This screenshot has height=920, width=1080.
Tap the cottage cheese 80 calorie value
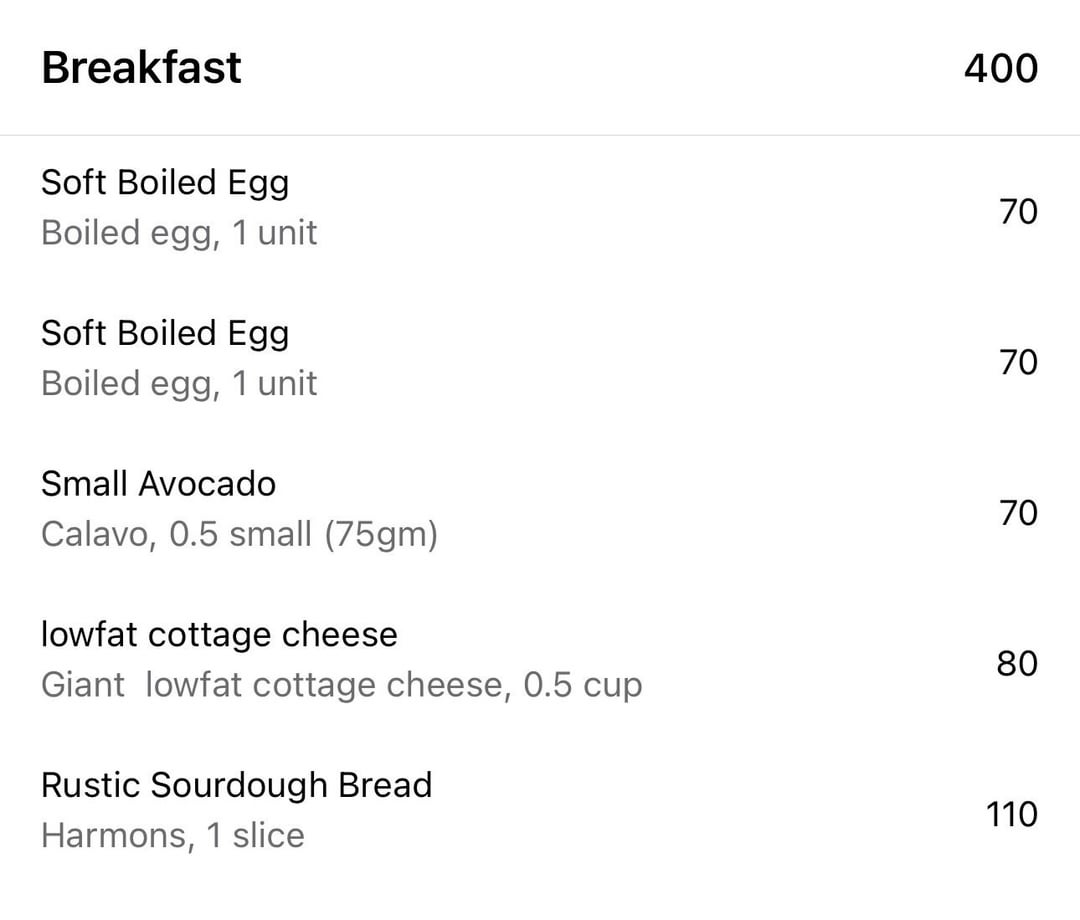click(x=1017, y=664)
